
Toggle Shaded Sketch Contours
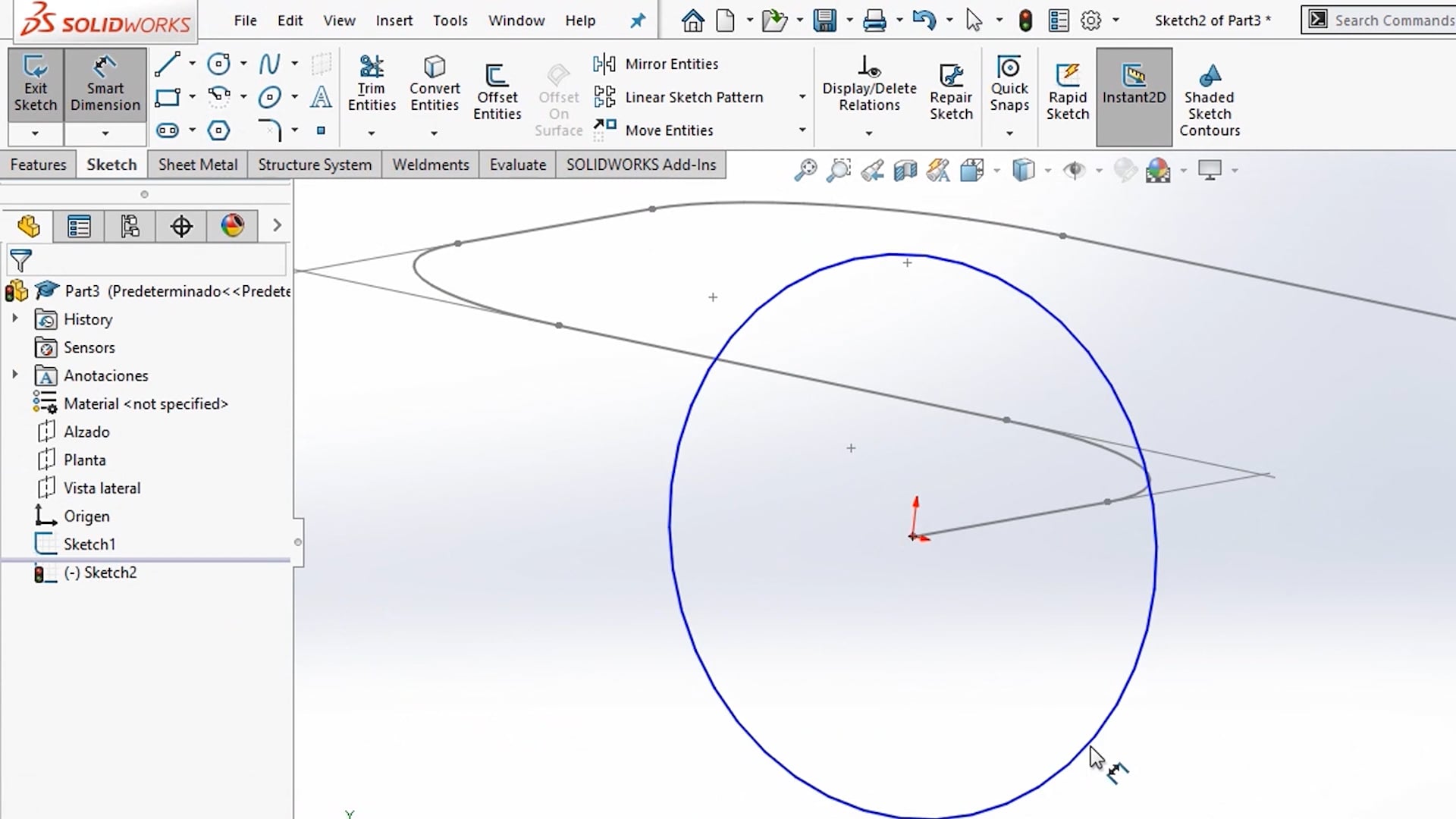coord(1209,97)
